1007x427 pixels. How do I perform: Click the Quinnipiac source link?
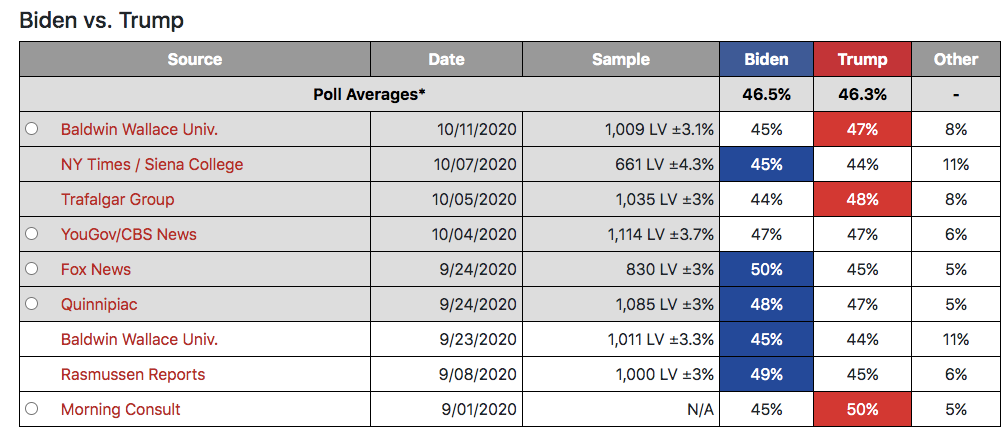tap(99, 304)
